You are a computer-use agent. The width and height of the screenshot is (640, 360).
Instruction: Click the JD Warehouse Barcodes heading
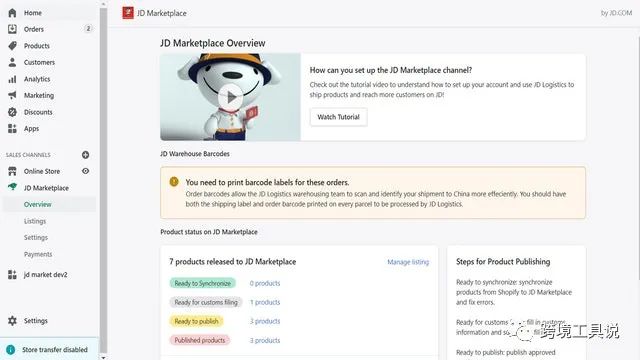195,154
